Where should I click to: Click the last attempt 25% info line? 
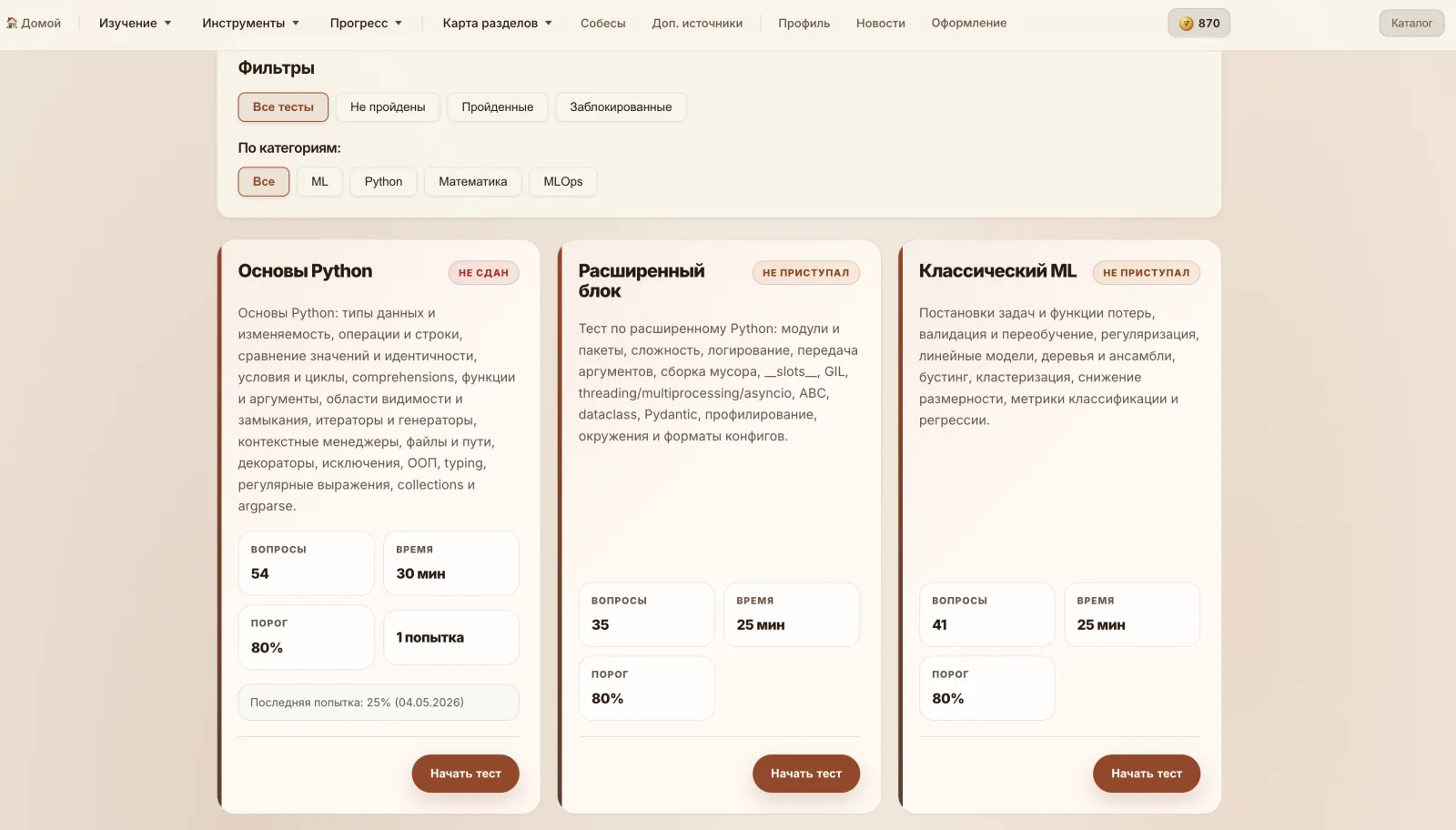click(x=379, y=703)
